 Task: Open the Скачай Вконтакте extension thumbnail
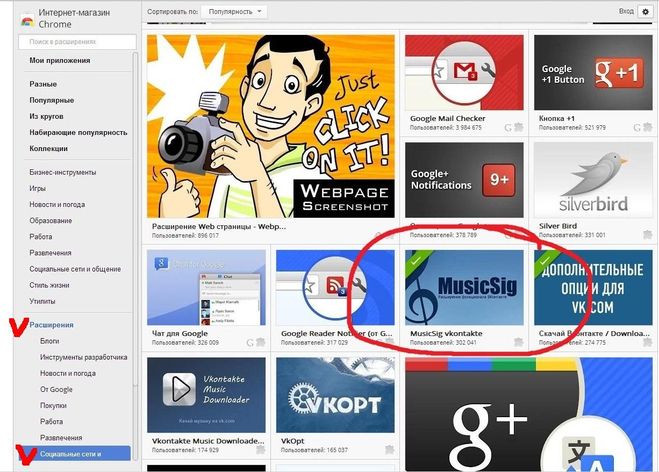(x=593, y=287)
